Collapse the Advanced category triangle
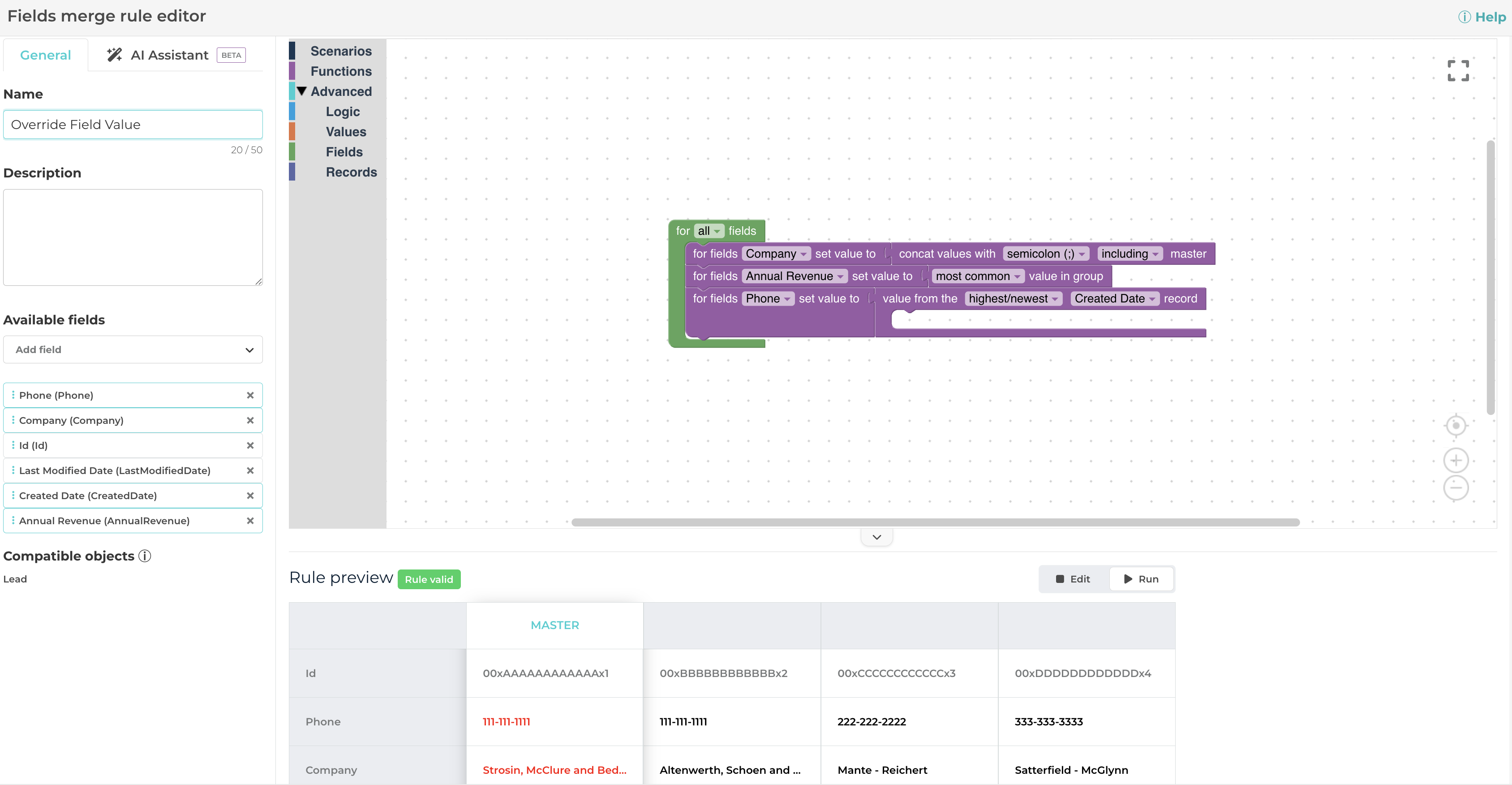 pos(302,91)
